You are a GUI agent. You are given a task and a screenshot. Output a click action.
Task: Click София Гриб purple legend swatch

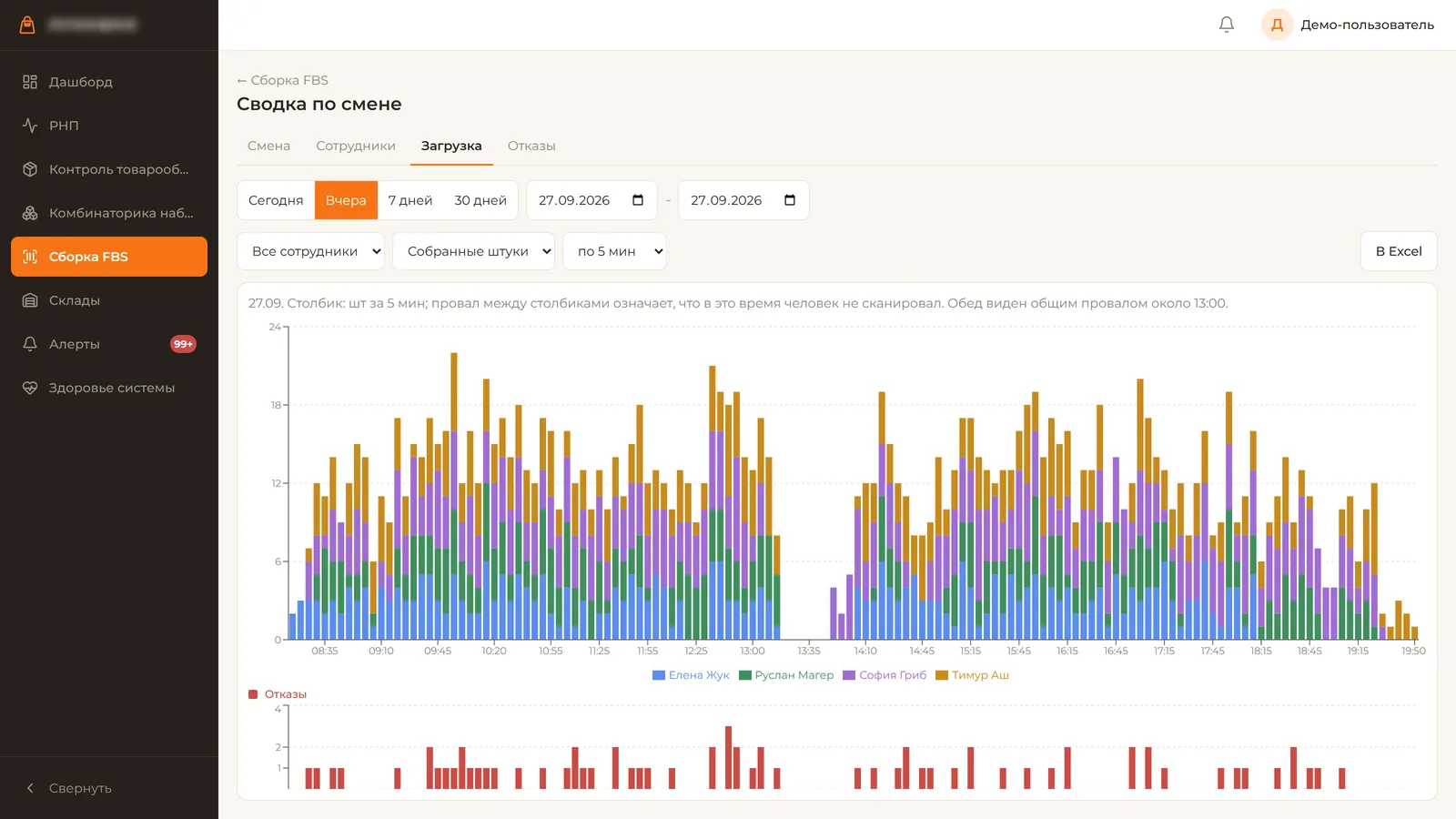click(849, 675)
